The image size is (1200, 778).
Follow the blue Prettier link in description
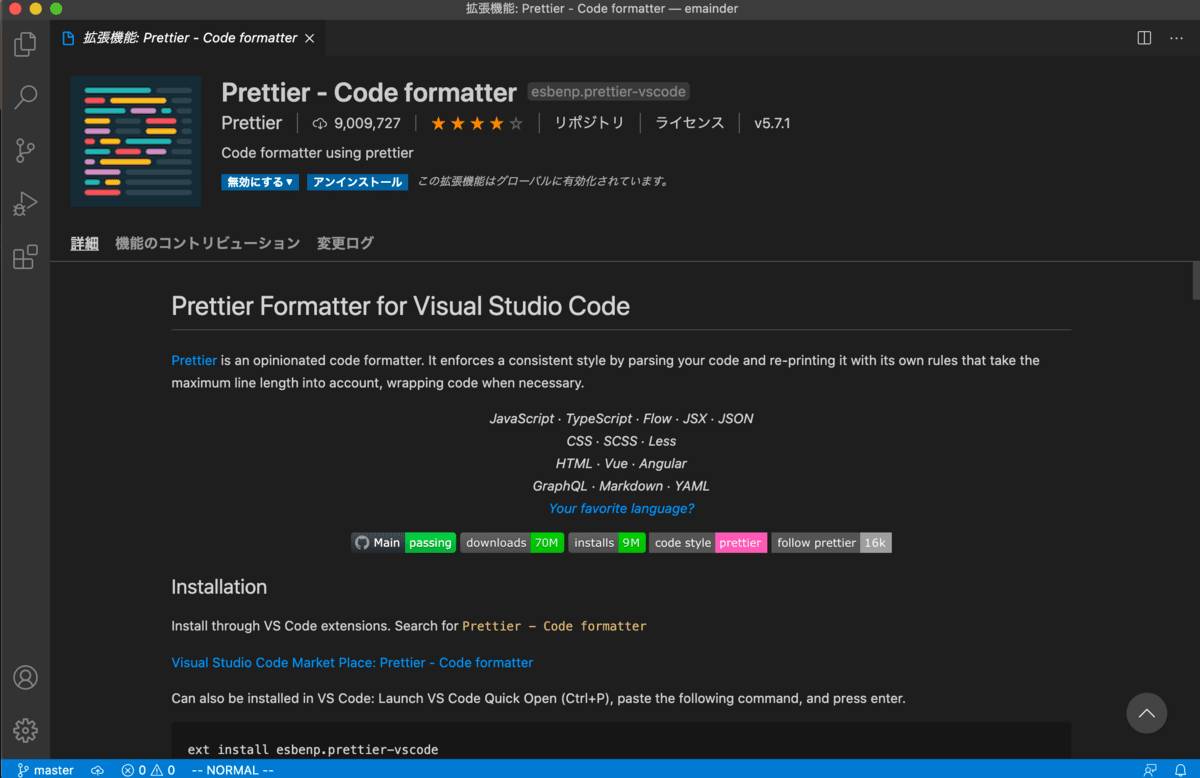194,360
